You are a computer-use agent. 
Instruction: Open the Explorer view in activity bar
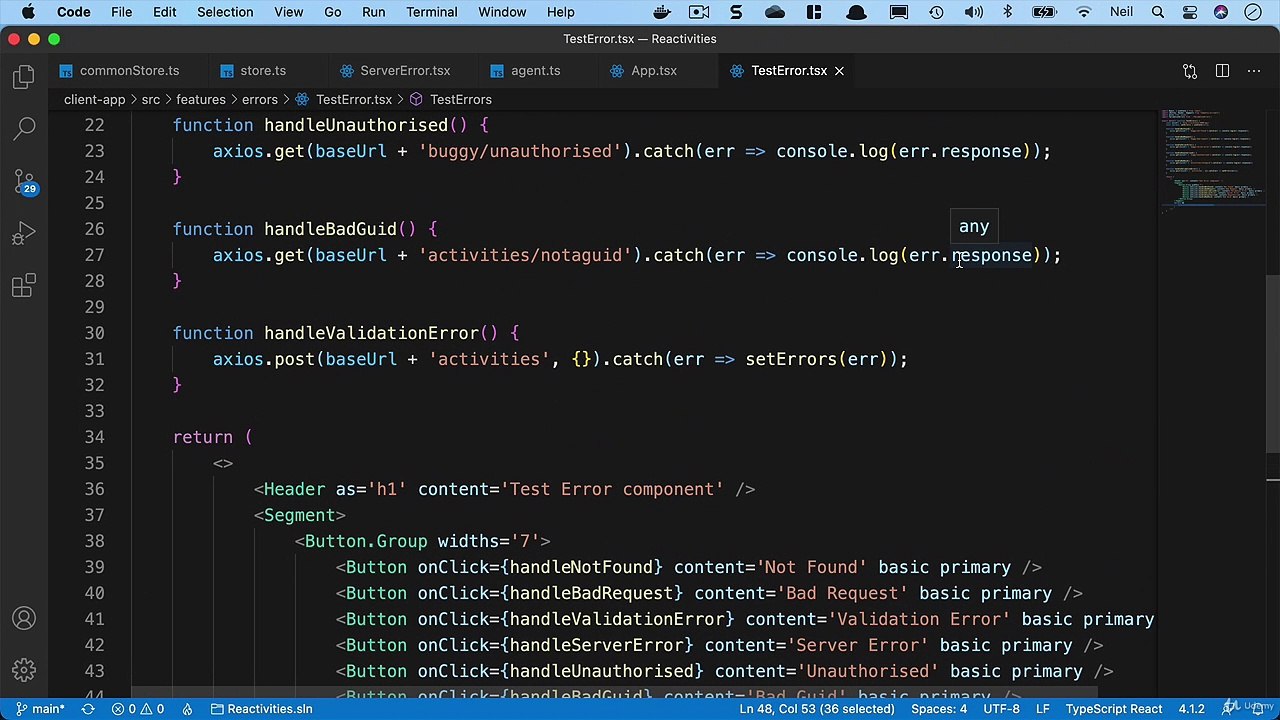click(x=24, y=77)
